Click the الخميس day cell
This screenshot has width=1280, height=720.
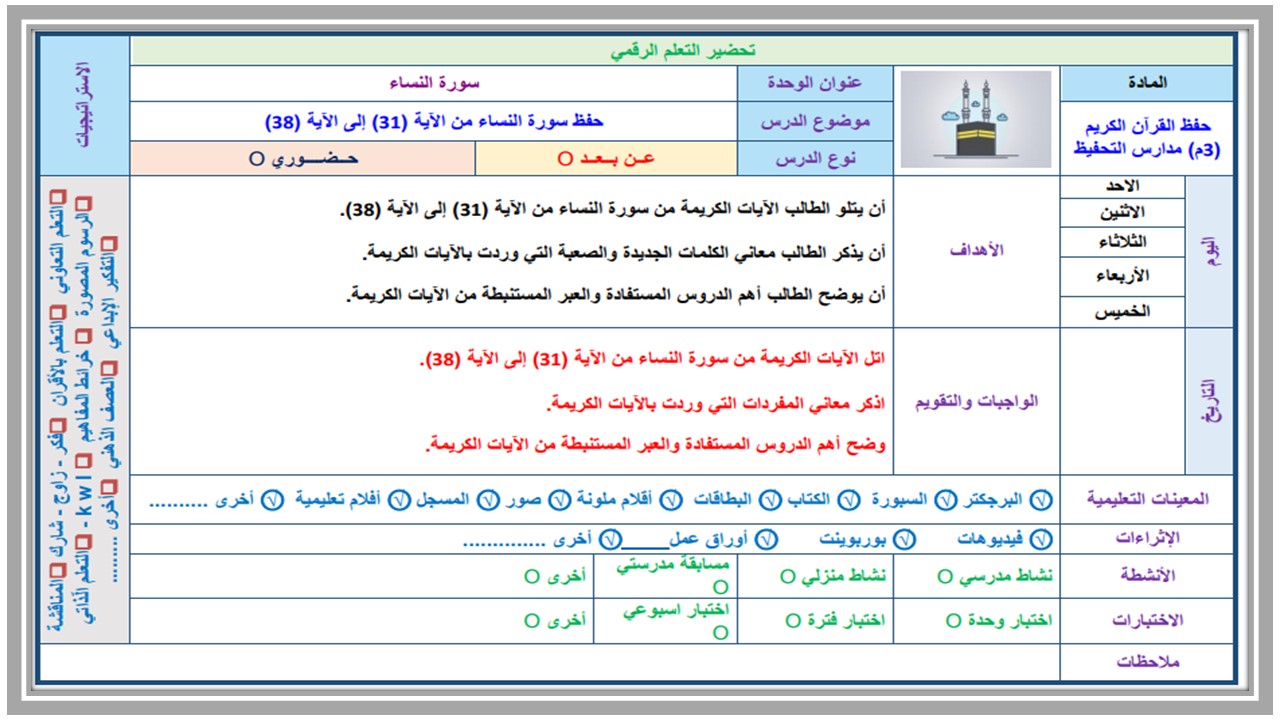coord(1122,312)
